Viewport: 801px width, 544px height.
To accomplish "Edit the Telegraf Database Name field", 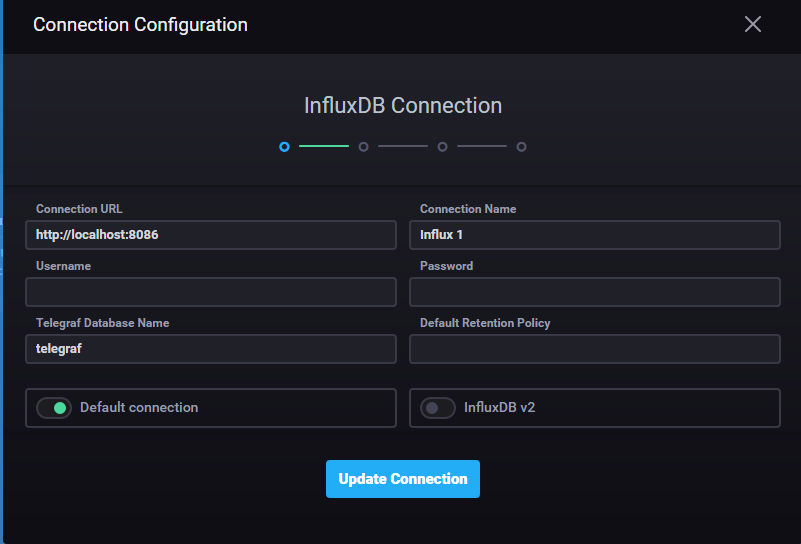I will click(x=211, y=349).
